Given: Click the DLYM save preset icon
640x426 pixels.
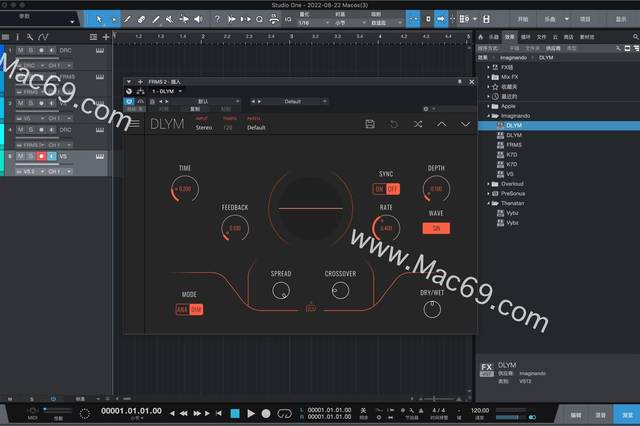Looking at the screenshot, I should 370,124.
